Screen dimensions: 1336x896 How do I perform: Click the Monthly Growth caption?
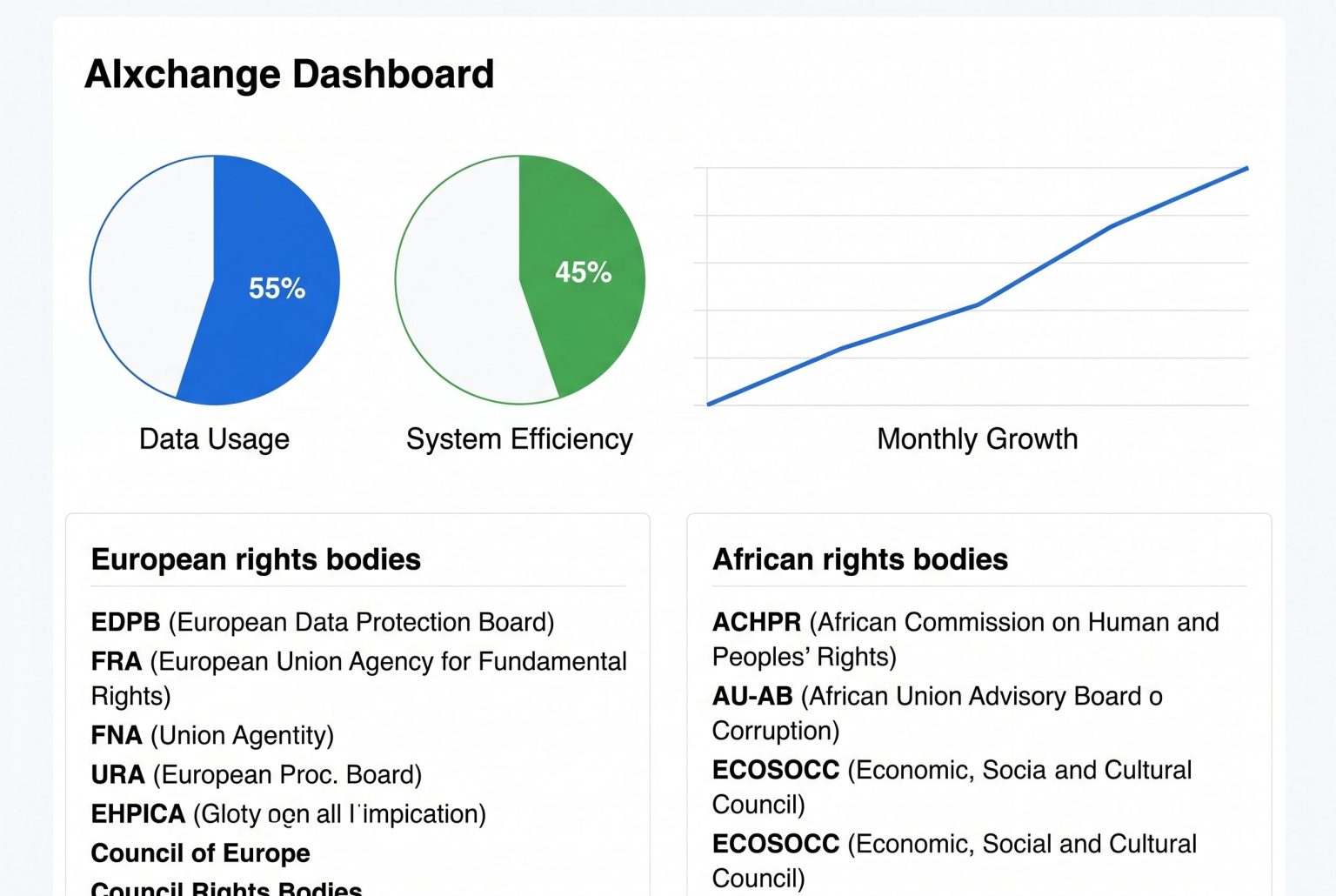point(977,439)
